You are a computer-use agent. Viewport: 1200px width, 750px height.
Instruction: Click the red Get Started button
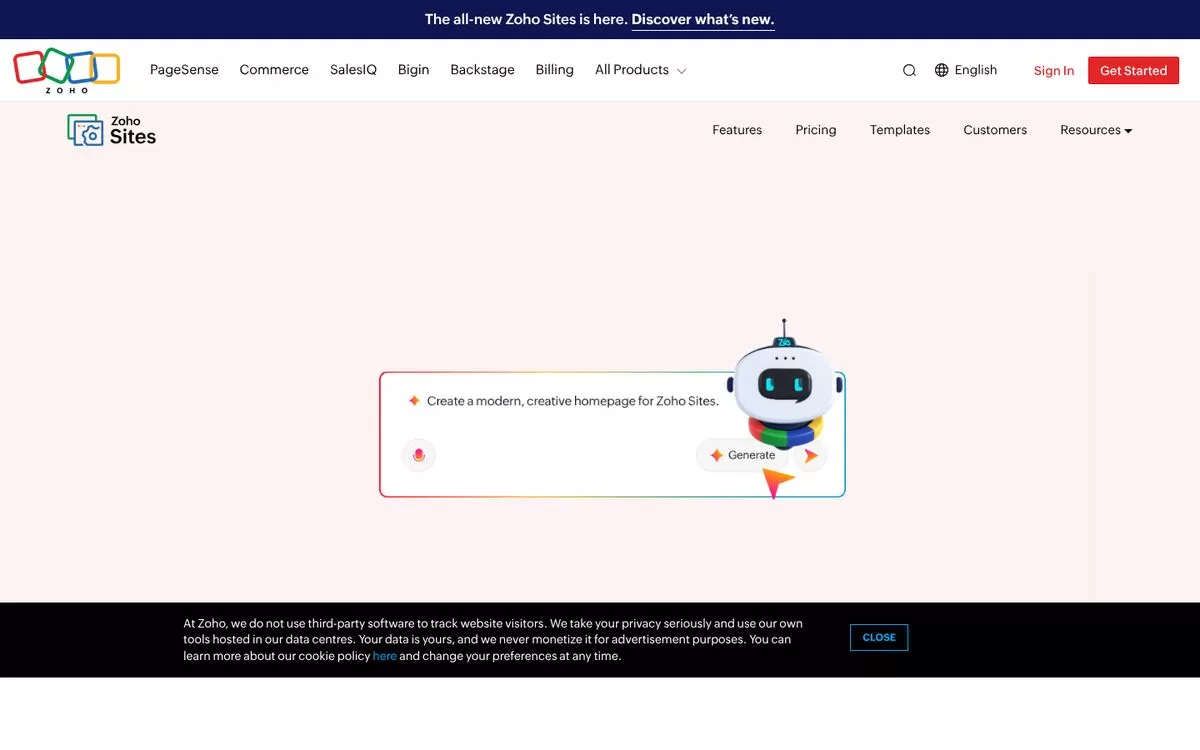point(1133,71)
